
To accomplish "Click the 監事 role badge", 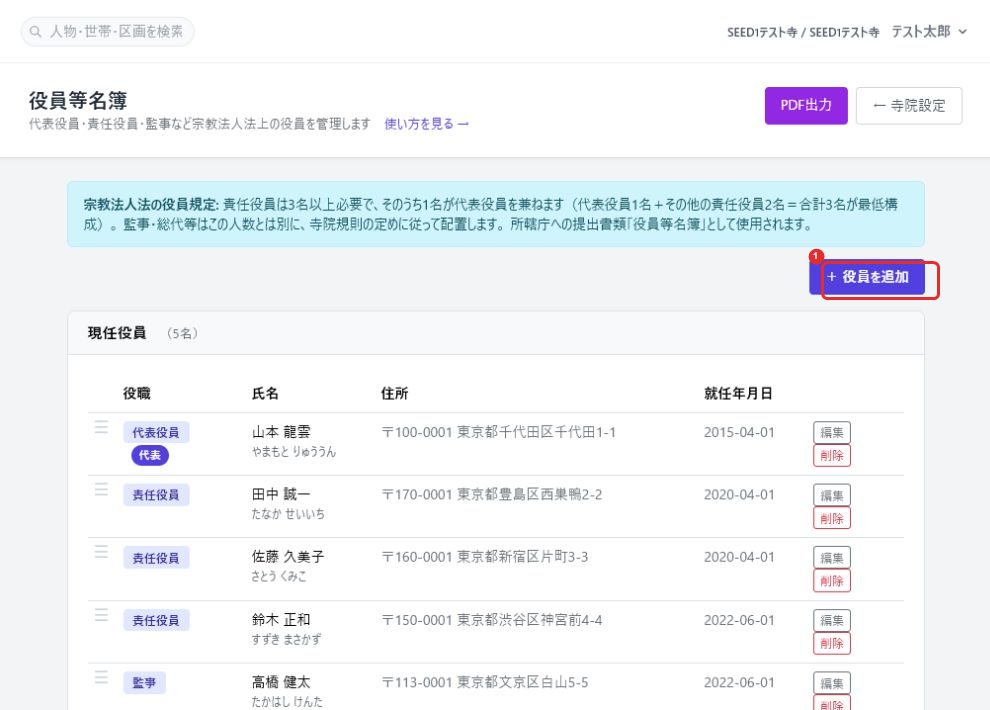I will [145, 683].
